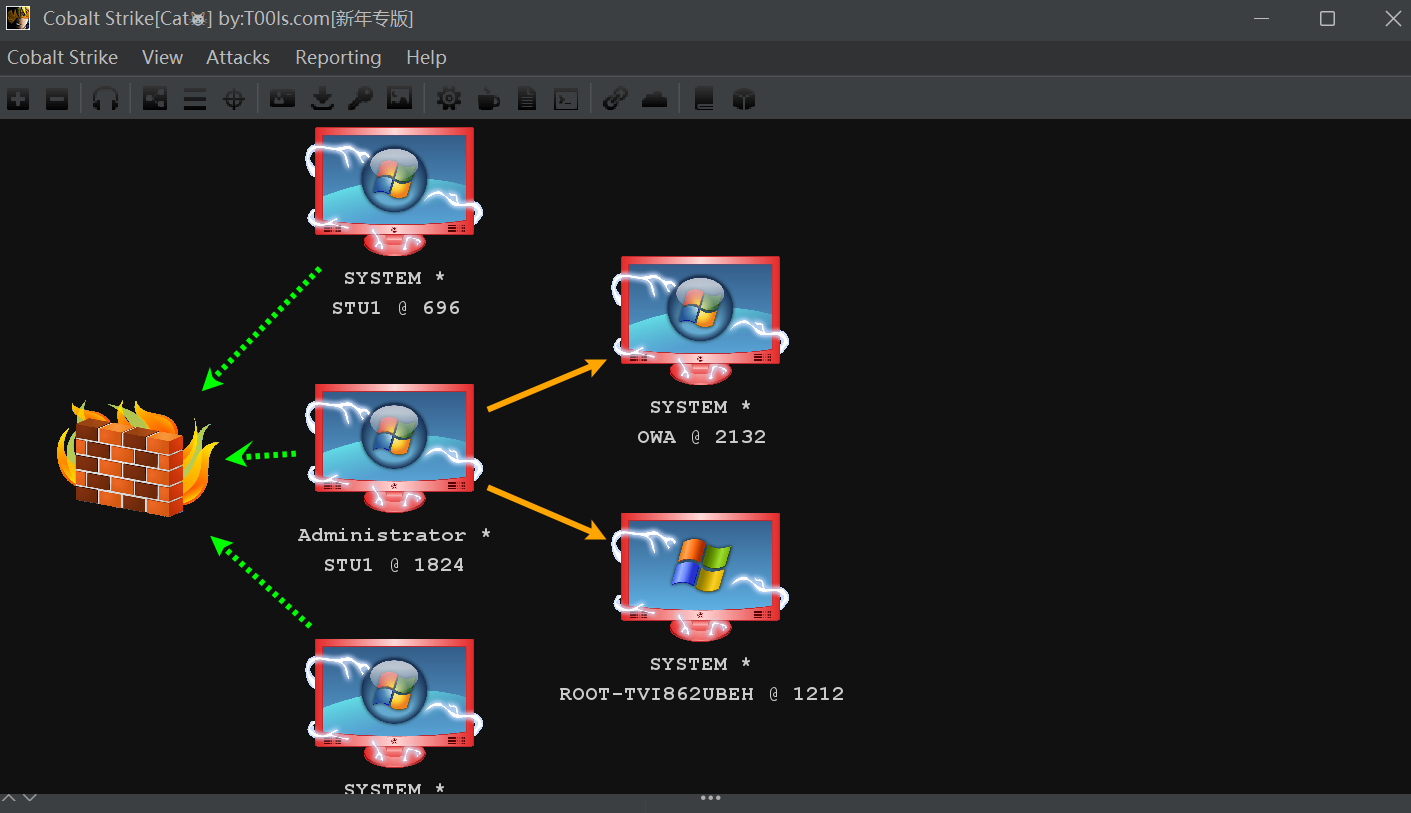The height and width of the screenshot is (813, 1411).
Task: Host a file using the chain link icon
Action: [x=615, y=99]
